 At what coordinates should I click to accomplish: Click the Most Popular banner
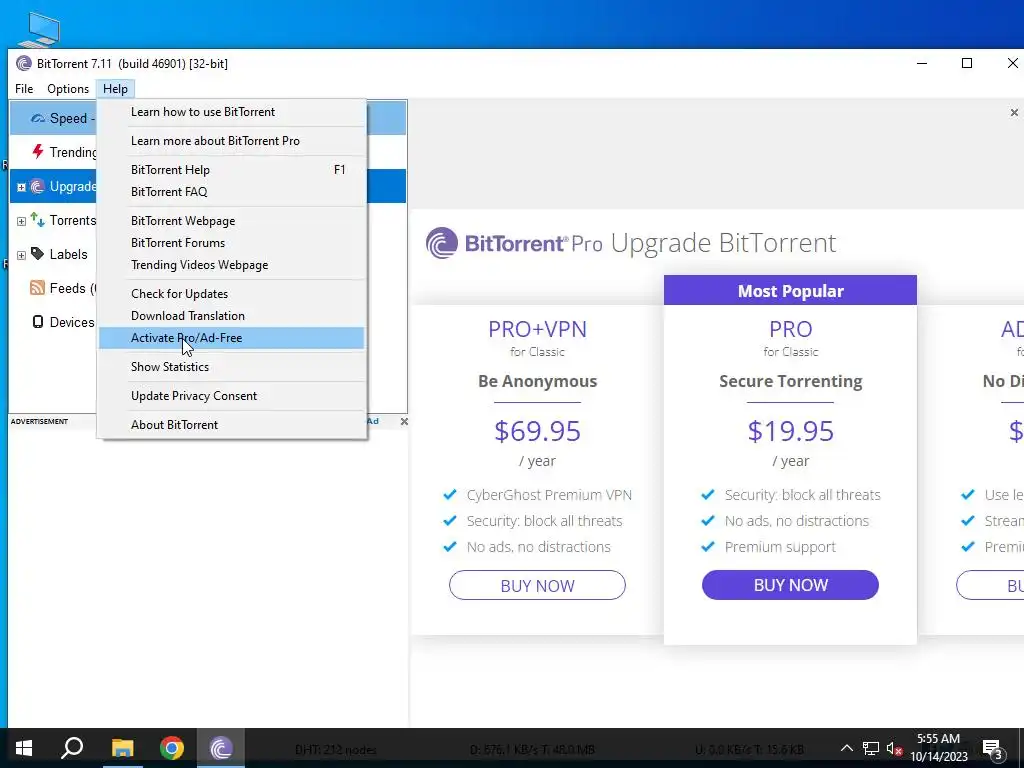(790, 291)
